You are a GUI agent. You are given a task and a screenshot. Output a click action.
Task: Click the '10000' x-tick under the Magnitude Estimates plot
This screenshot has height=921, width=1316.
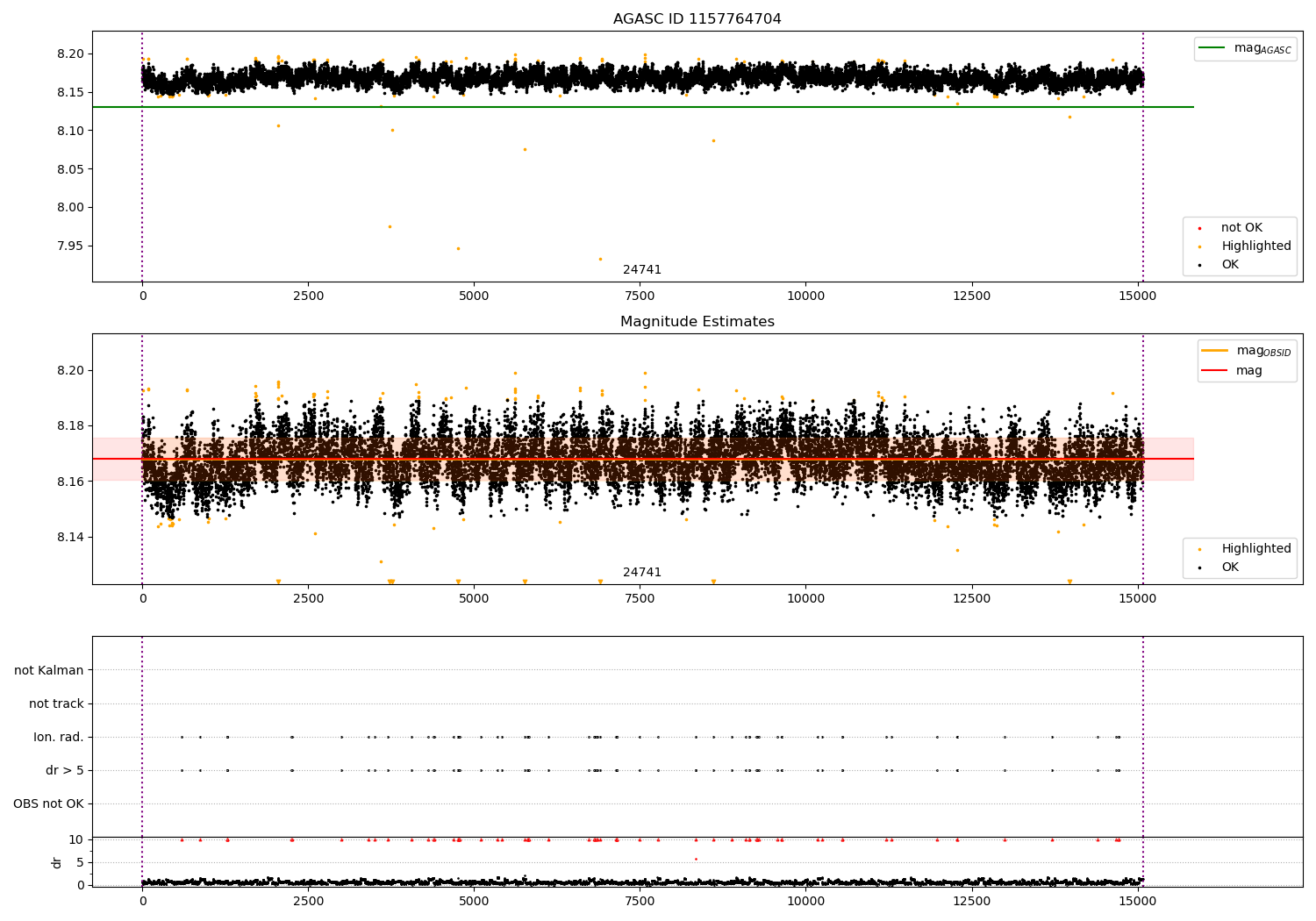click(805, 599)
